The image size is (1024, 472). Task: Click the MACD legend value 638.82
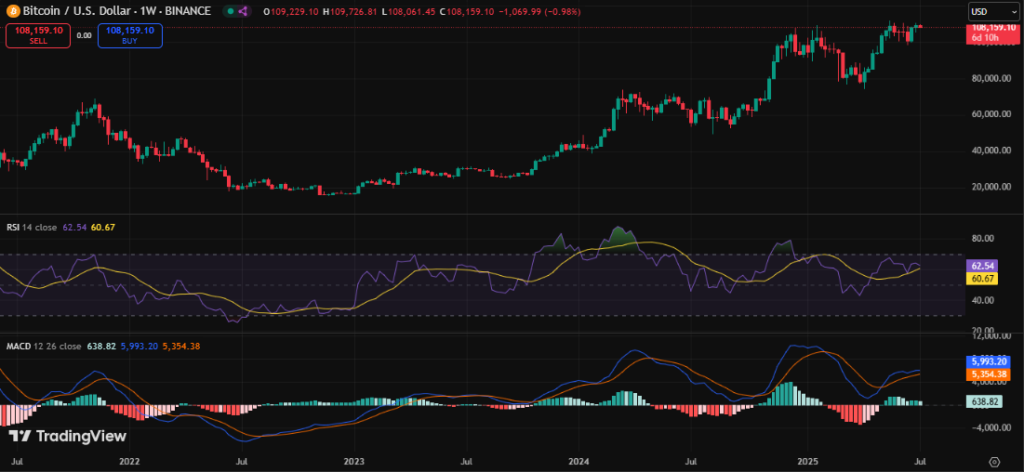point(101,346)
